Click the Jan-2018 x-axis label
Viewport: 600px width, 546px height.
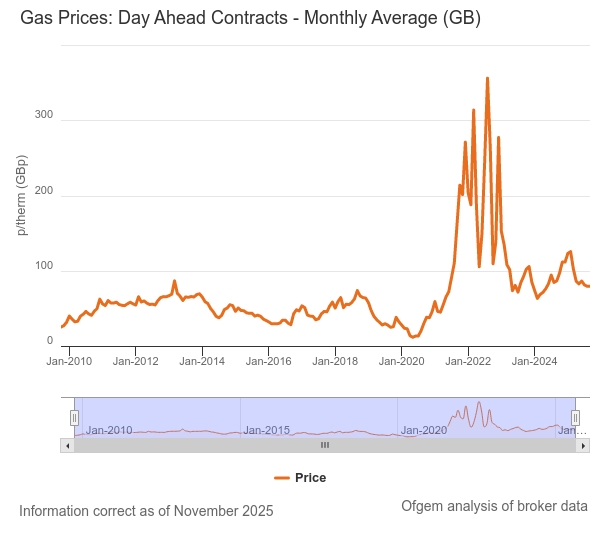coord(337,361)
